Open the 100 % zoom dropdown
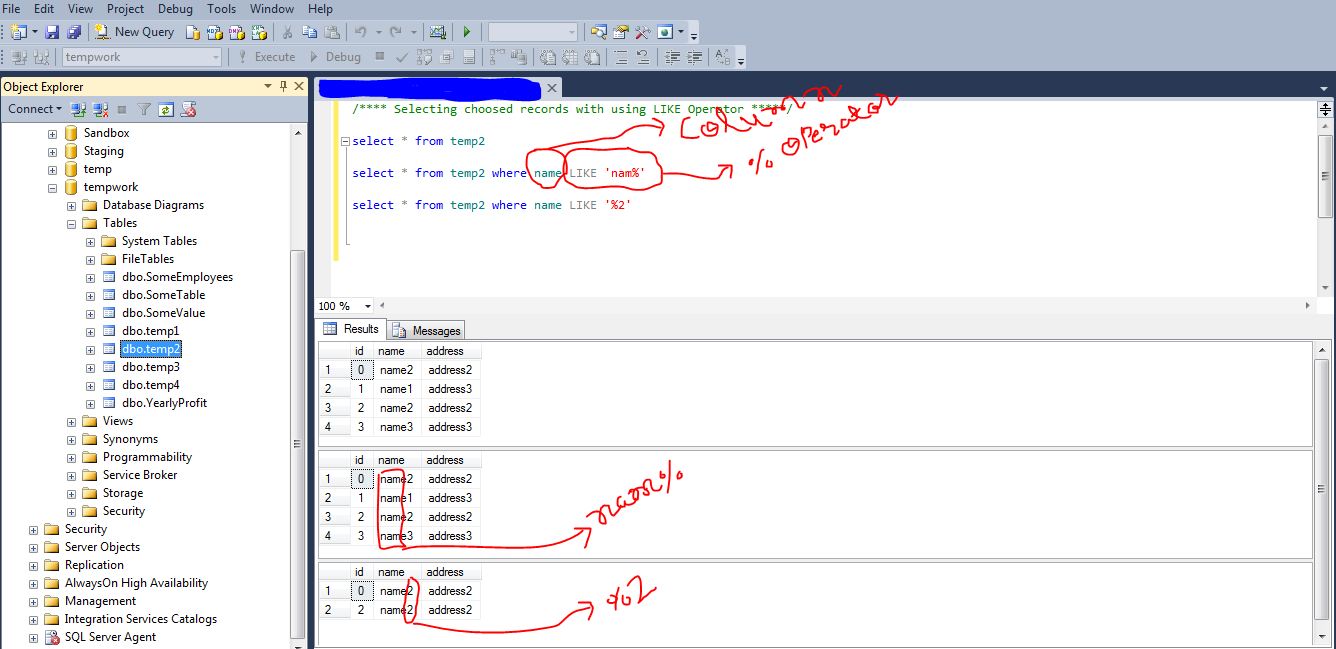 (x=367, y=306)
